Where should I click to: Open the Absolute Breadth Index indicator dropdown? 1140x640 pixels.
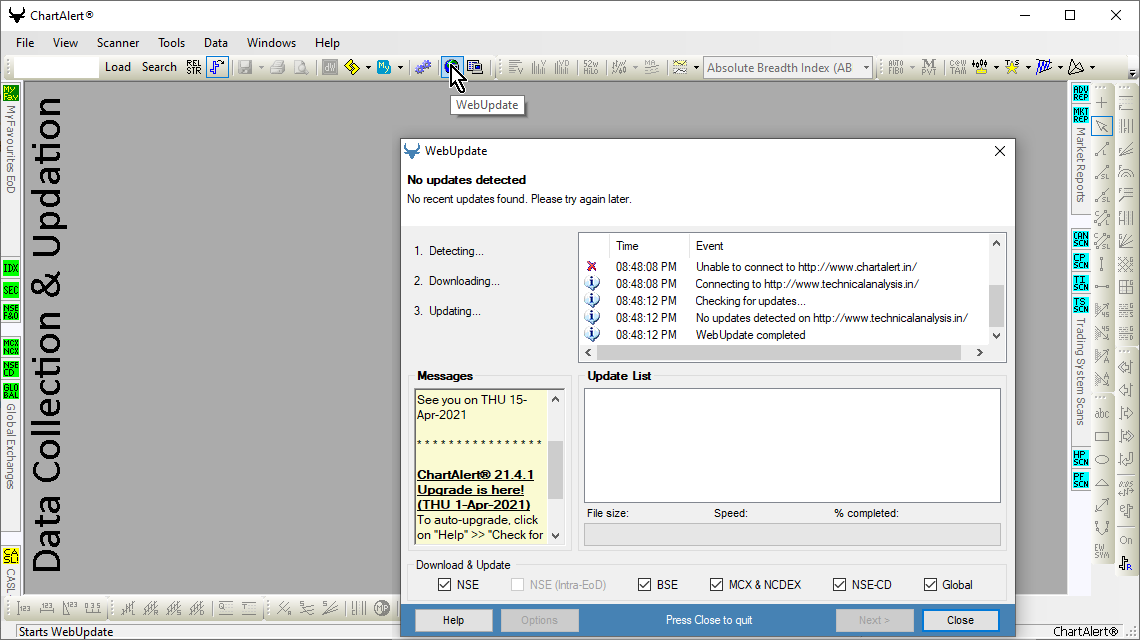click(x=866, y=68)
